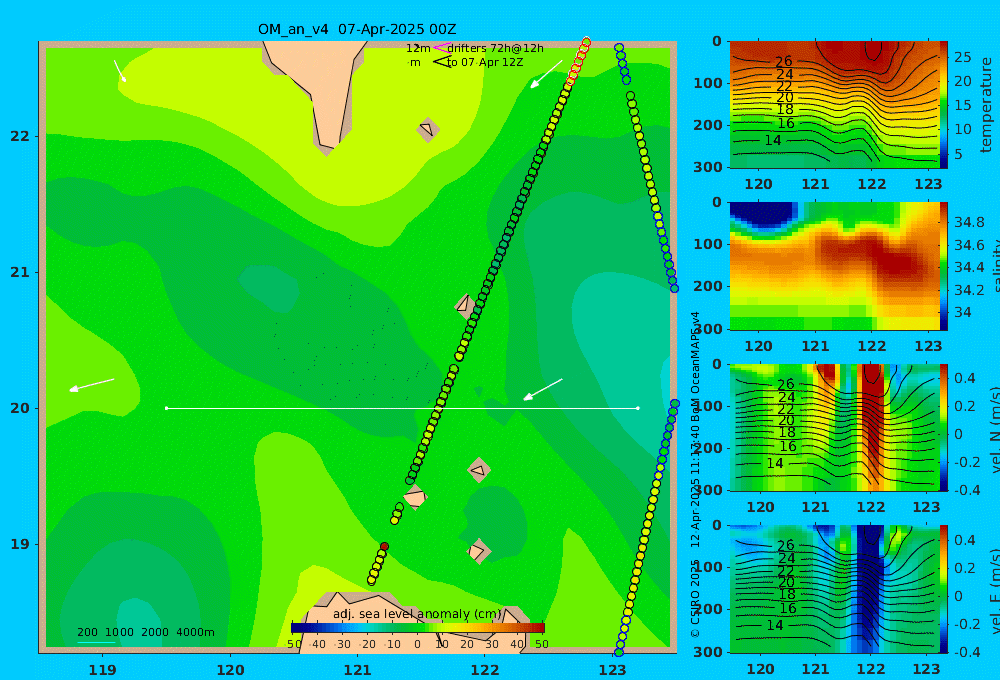Click the latitude label 22 on main map
Image resolution: width=1000 pixels, height=680 pixels.
pyautogui.click(x=20, y=136)
